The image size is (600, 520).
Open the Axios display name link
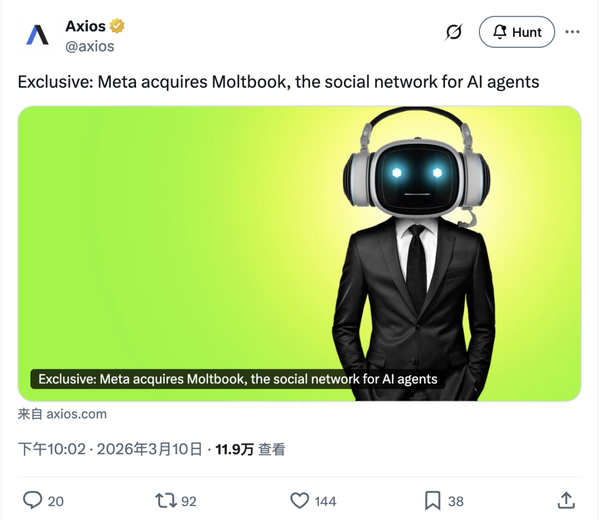click(85, 26)
